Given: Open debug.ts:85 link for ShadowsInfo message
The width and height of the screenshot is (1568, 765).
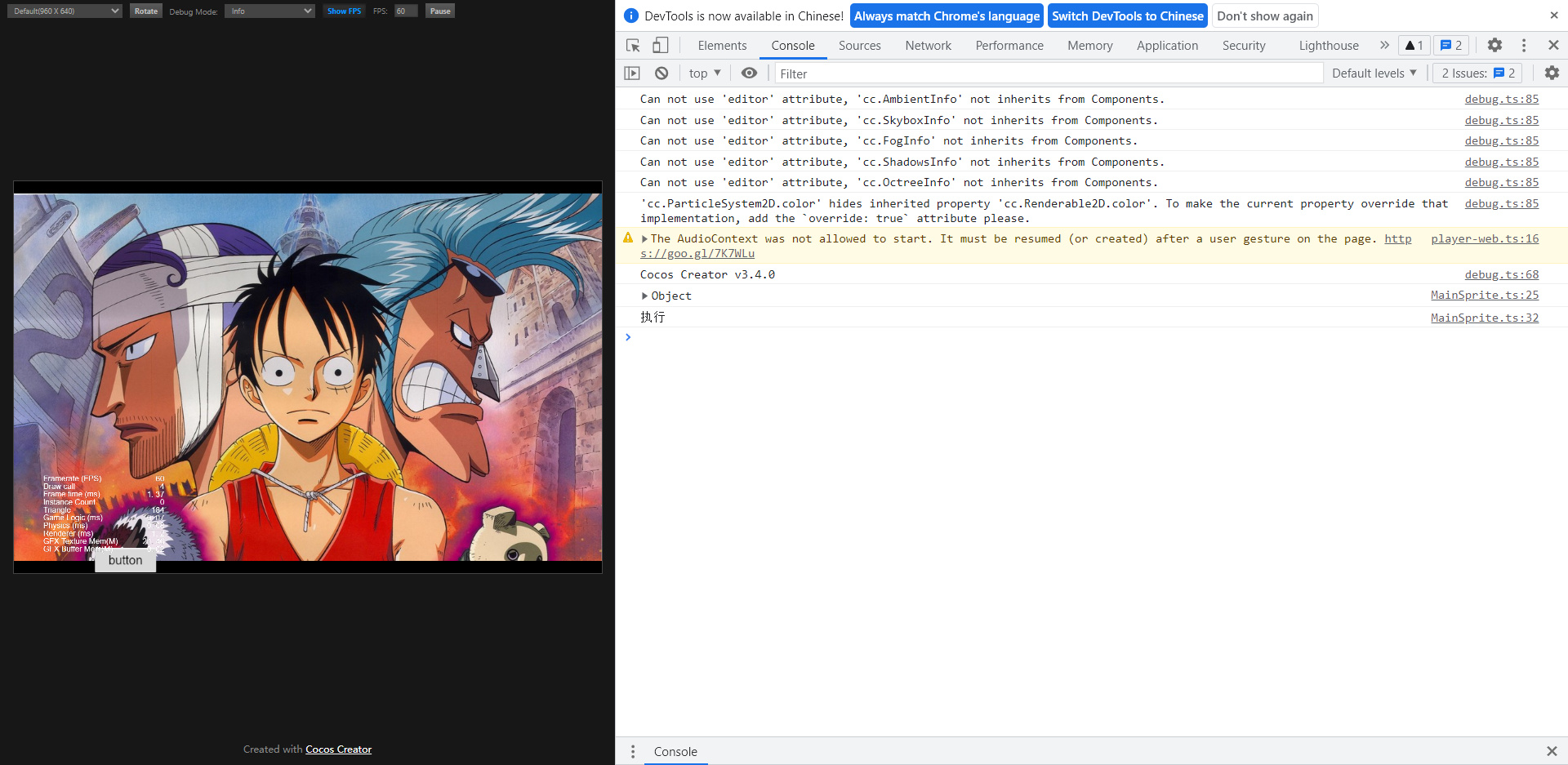Looking at the screenshot, I should pos(1502,162).
